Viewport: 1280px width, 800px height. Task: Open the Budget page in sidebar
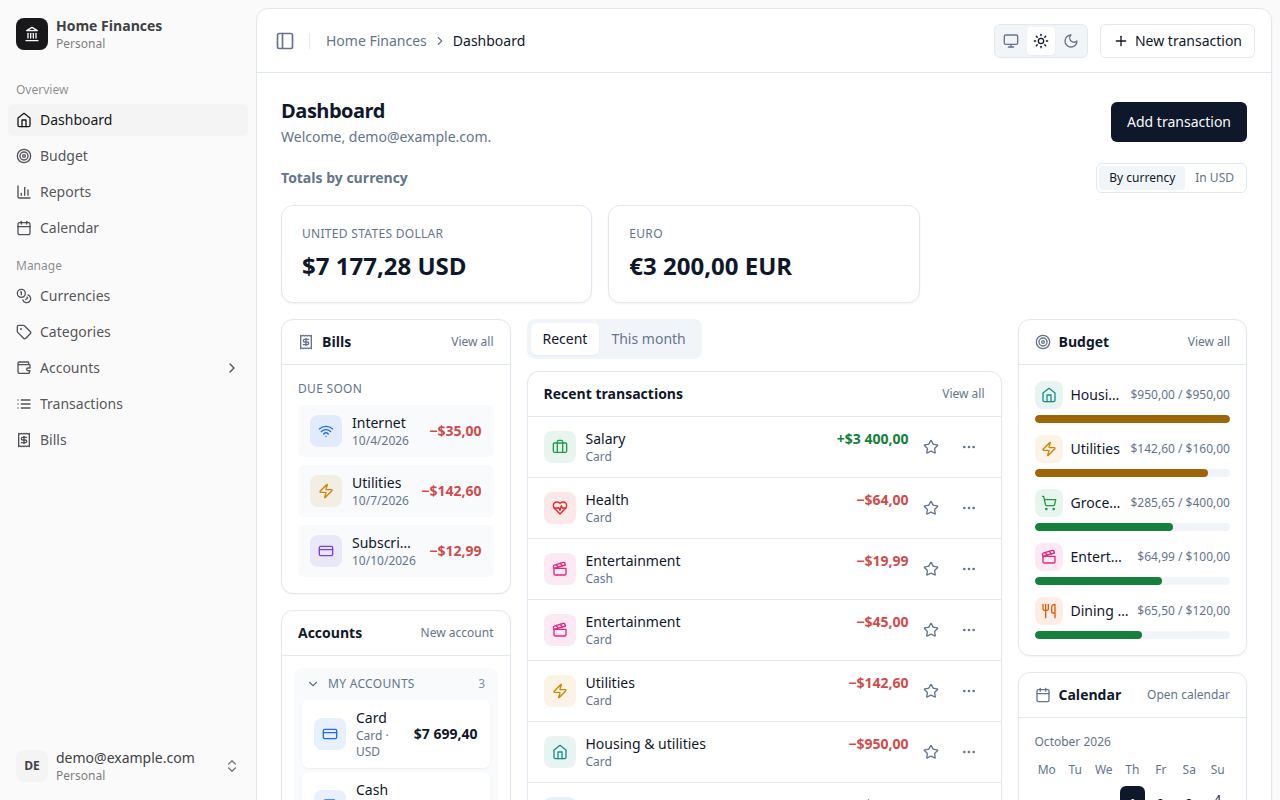pos(128,156)
